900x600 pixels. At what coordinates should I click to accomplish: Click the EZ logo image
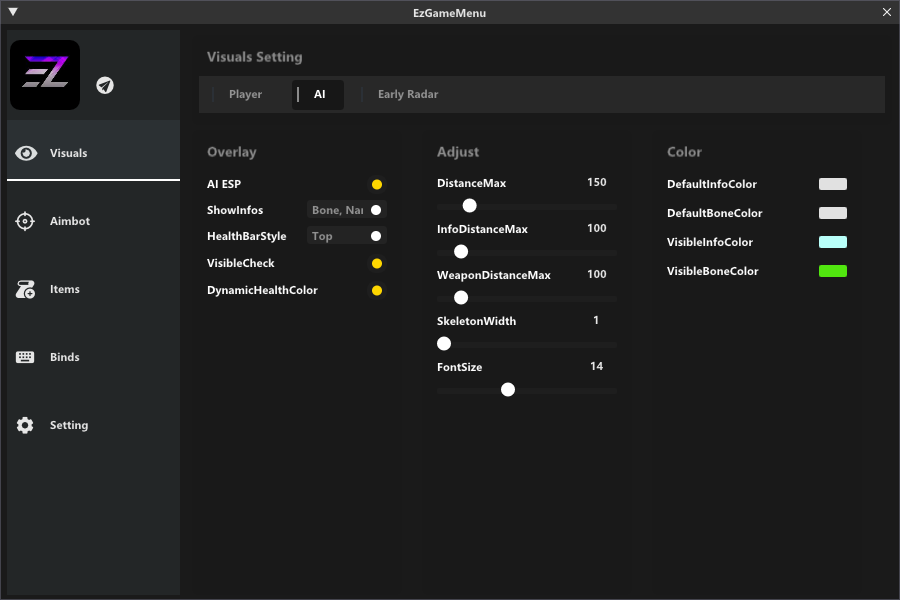45,75
